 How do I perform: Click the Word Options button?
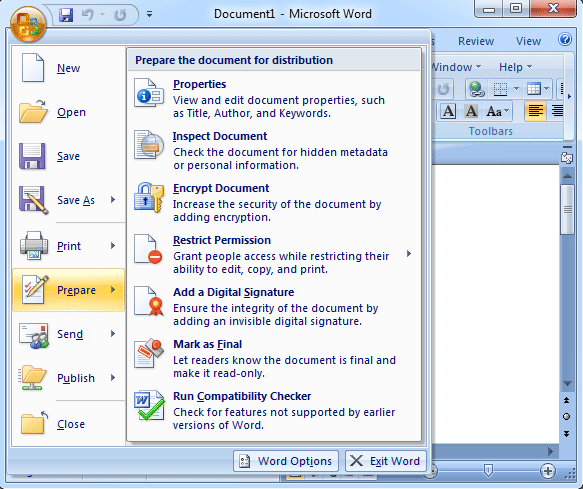[x=286, y=461]
